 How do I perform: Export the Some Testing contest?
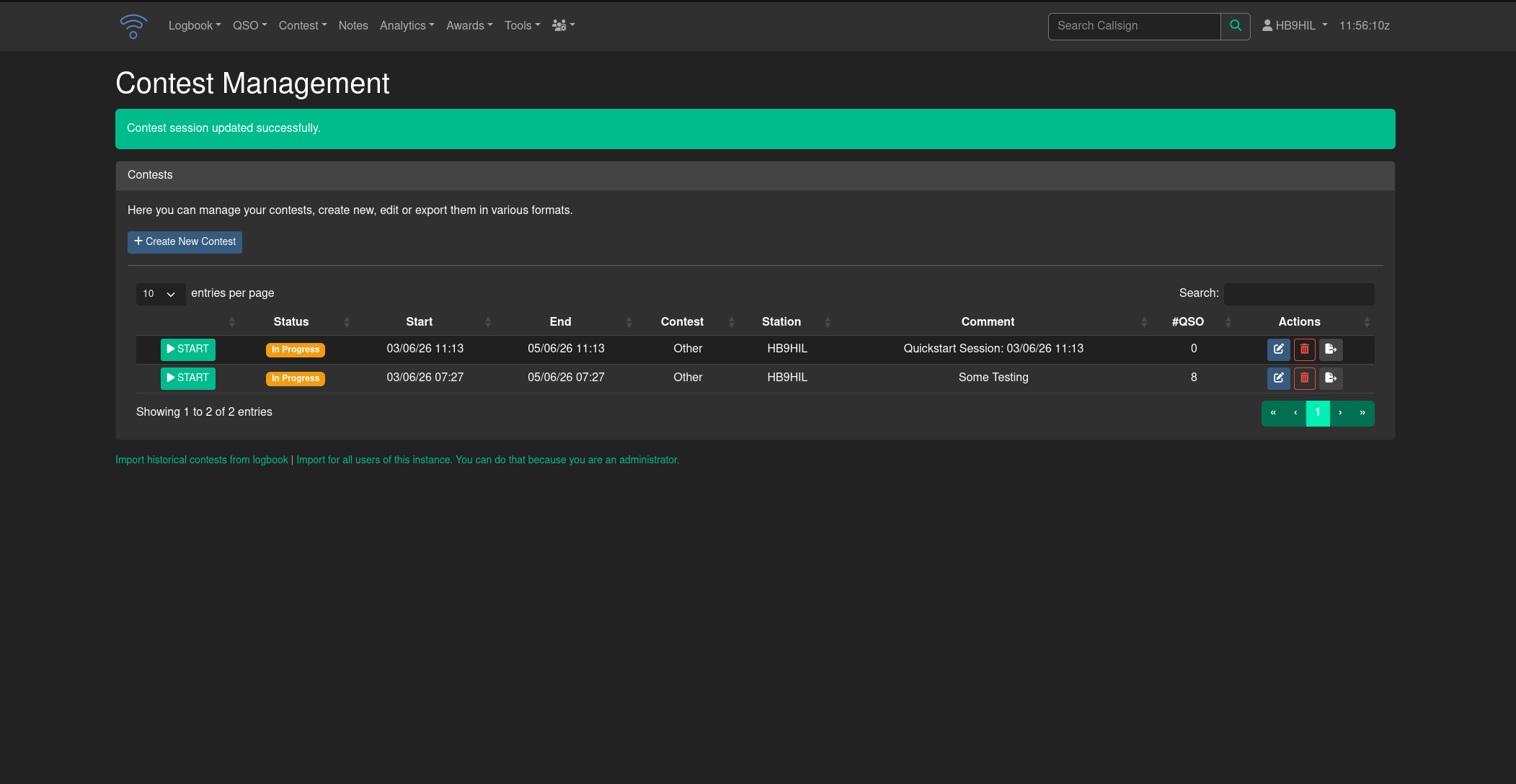(1331, 378)
